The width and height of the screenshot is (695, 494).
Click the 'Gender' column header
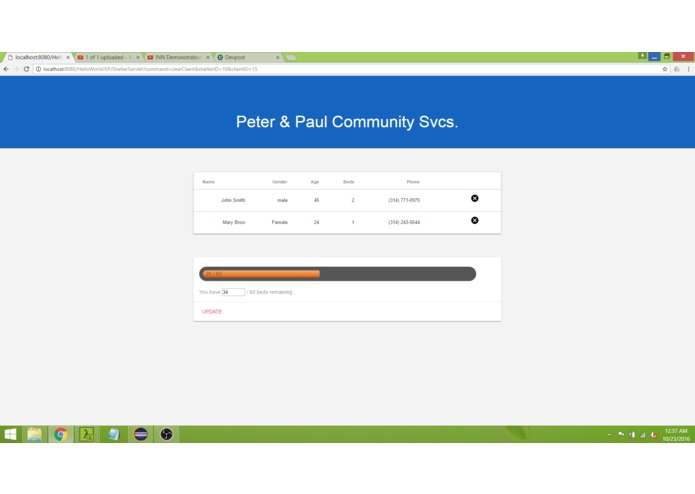tap(280, 182)
